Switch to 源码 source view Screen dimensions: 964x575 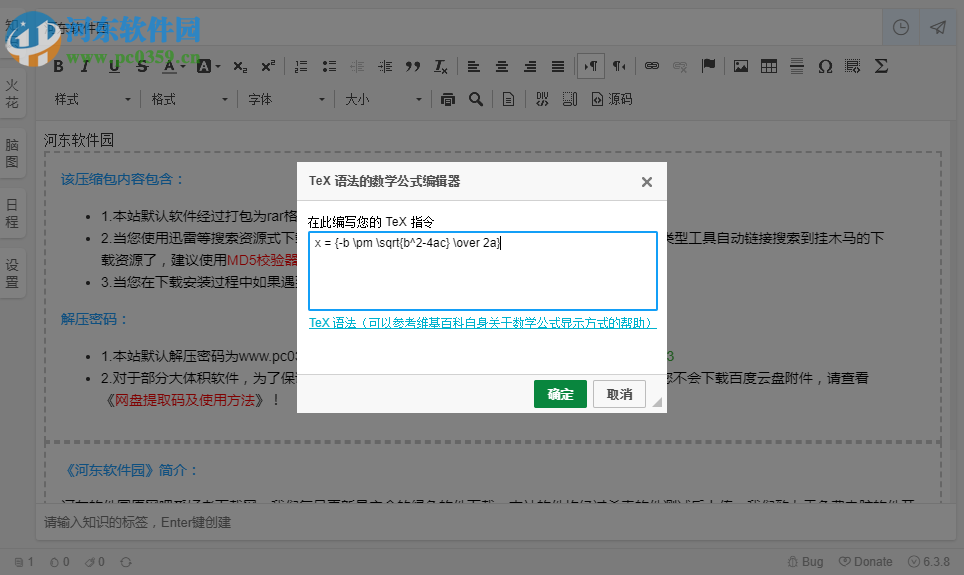click(x=612, y=99)
